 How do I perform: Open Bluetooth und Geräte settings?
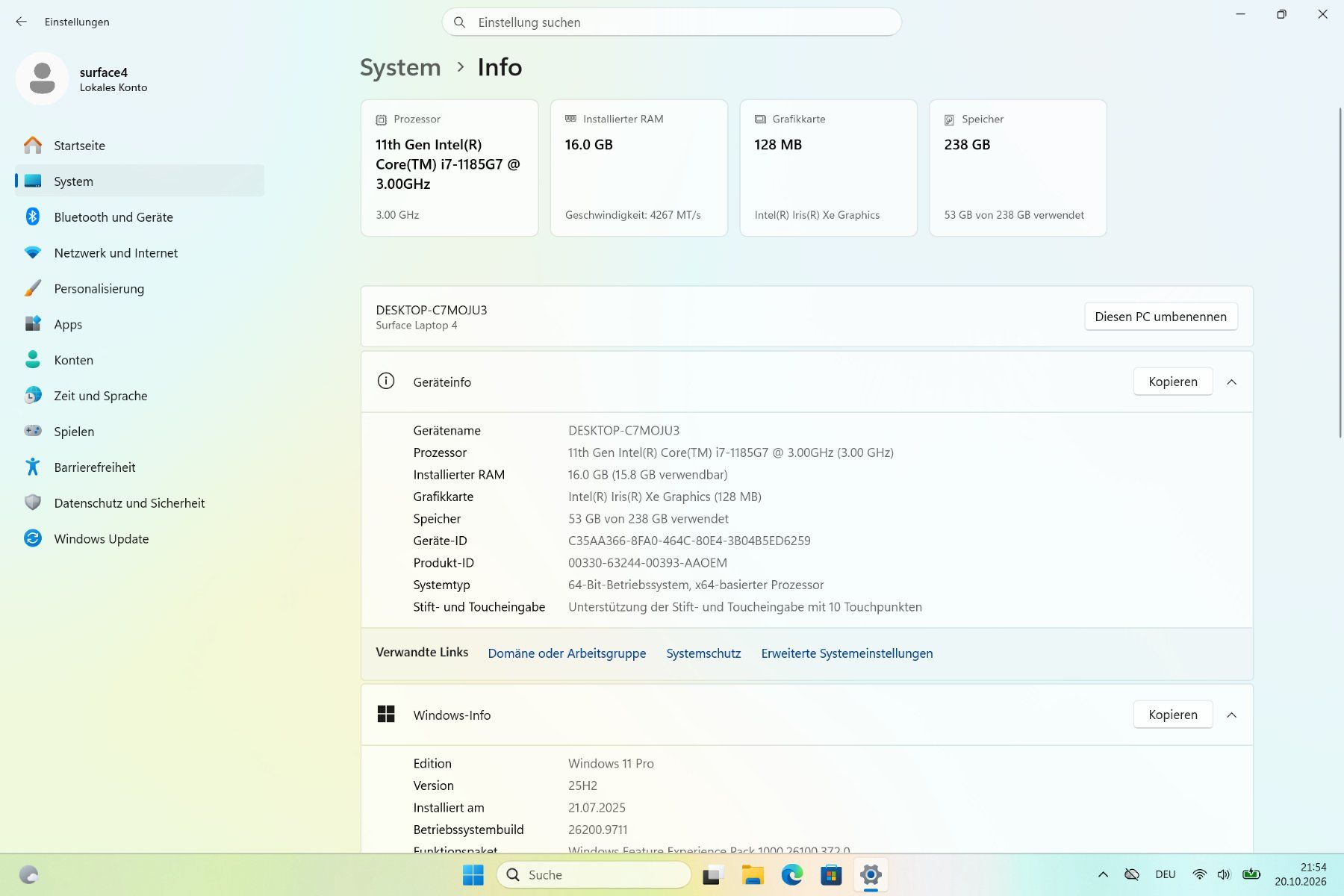point(140,217)
